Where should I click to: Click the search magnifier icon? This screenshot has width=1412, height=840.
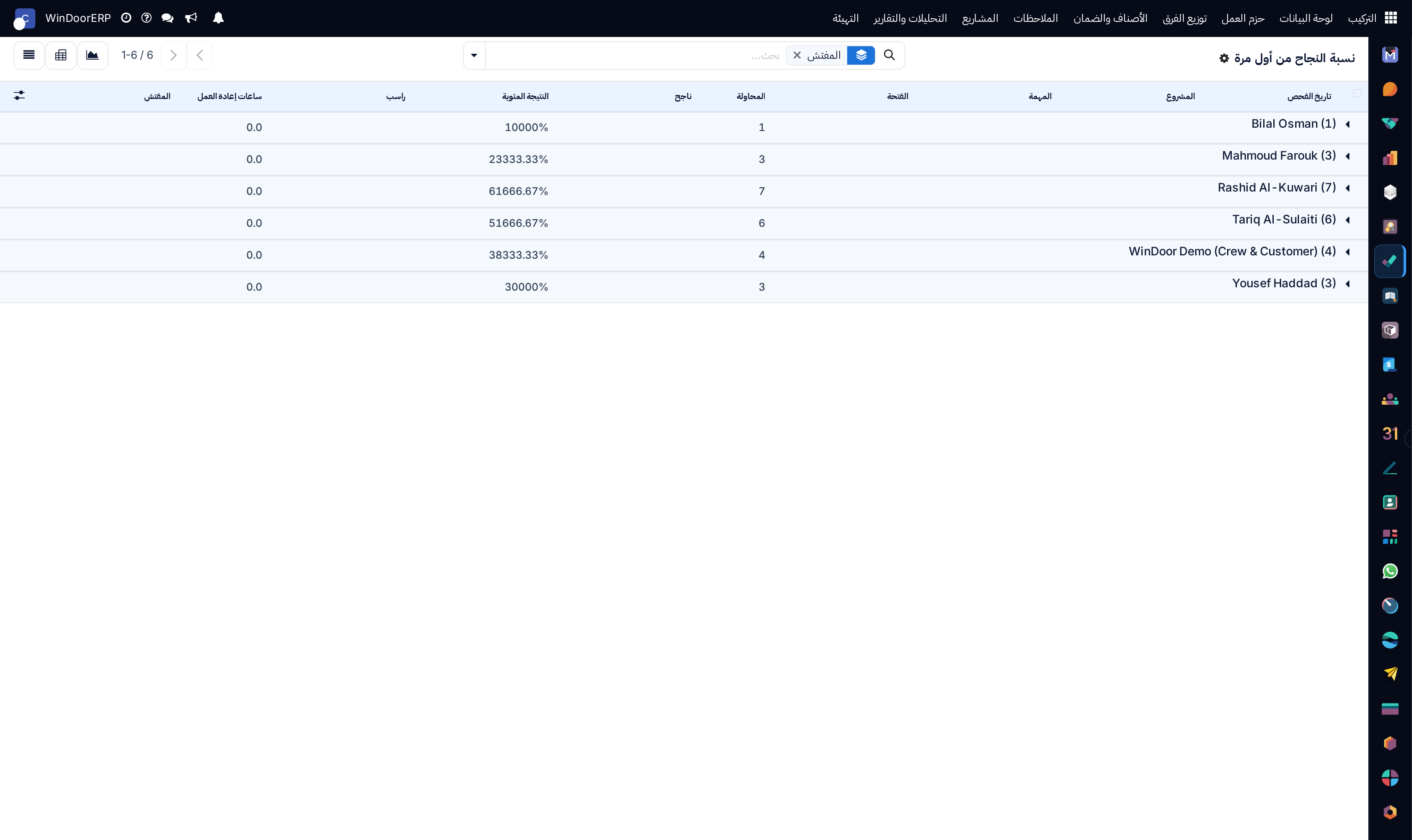pyautogui.click(x=889, y=55)
